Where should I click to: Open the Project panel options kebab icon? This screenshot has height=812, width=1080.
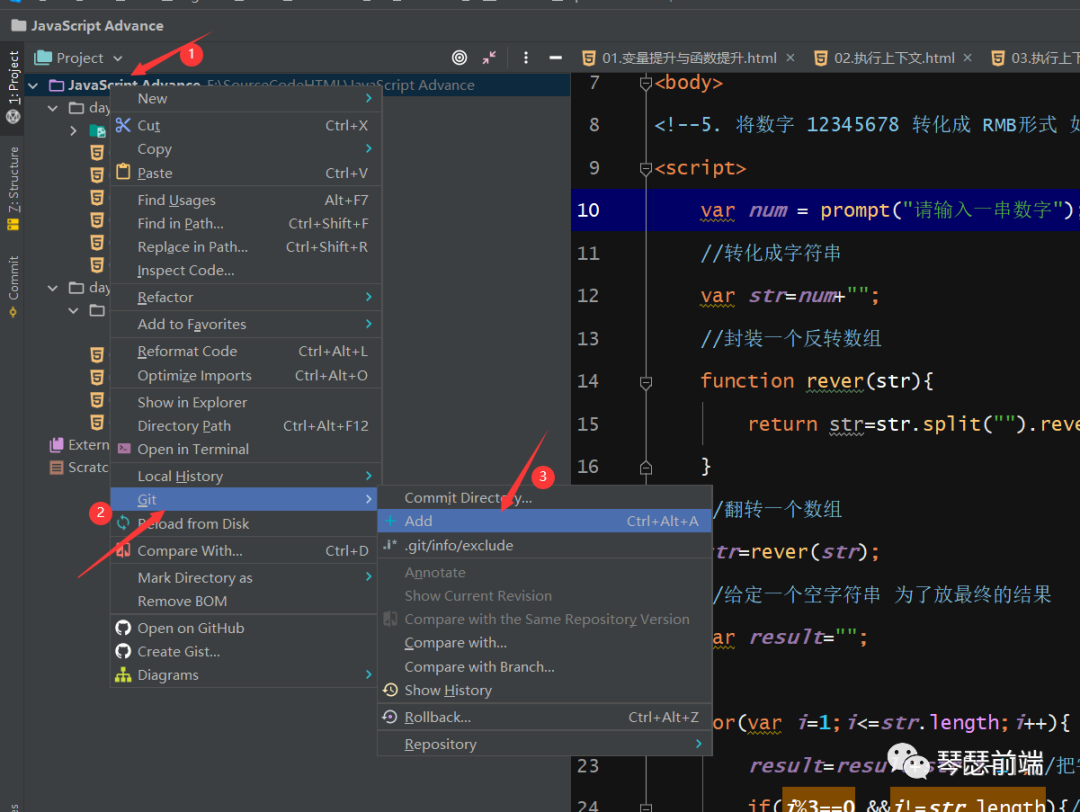pyautogui.click(x=526, y=58)
